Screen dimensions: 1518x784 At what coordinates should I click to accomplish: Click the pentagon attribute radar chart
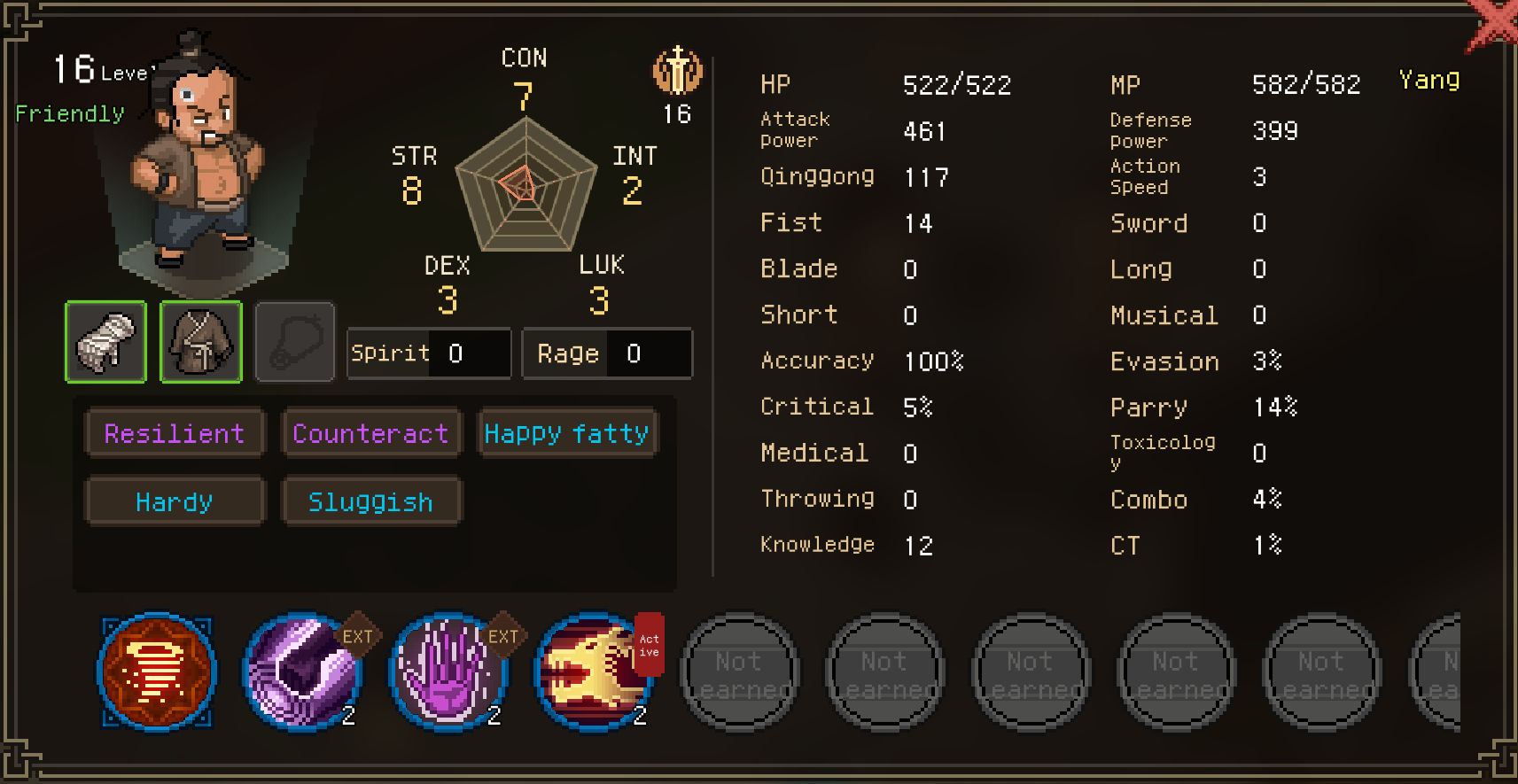pos(526,184)
